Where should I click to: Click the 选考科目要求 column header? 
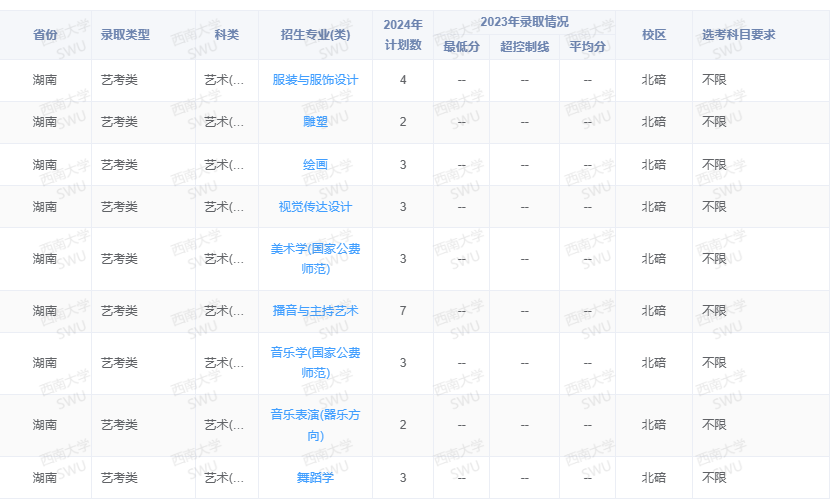[x=739, y=35]
